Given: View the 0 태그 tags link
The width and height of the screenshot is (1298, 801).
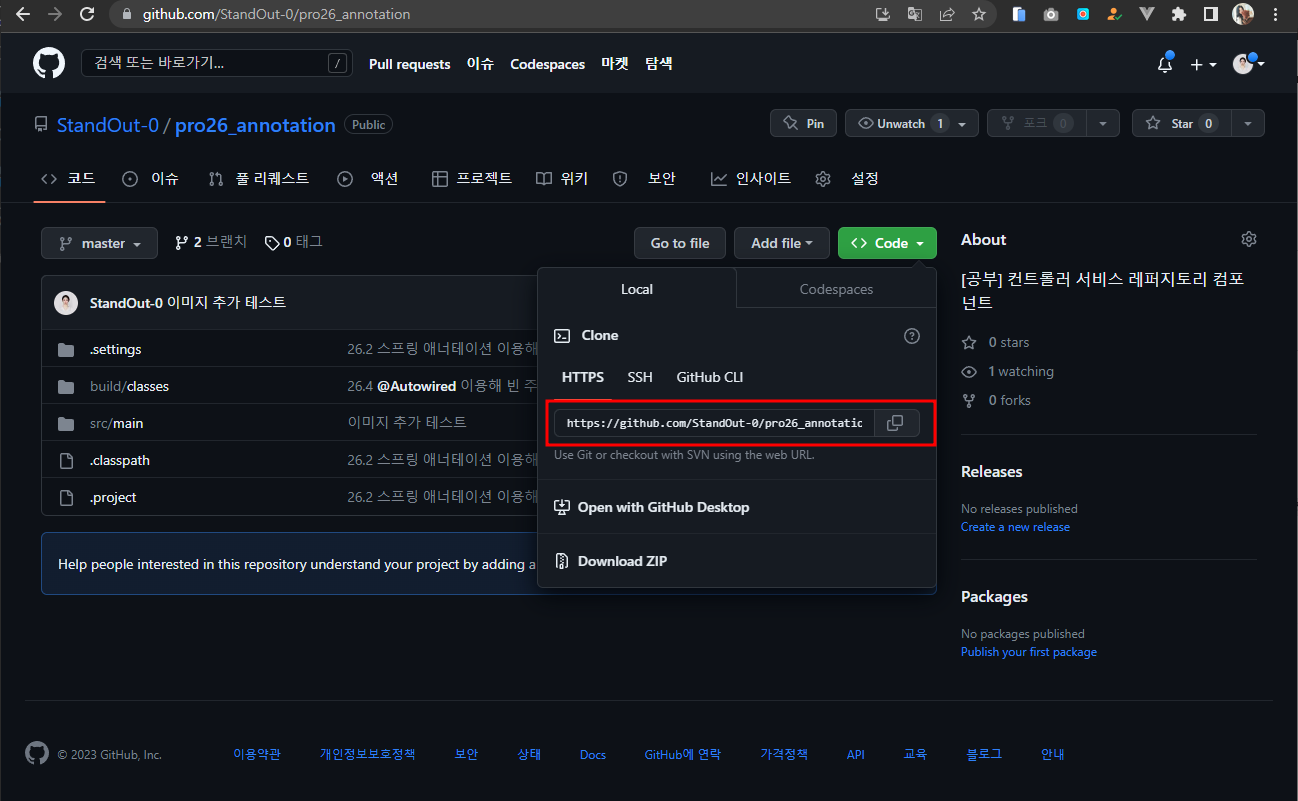Looking at the screenshot, I should pos(293,242).
